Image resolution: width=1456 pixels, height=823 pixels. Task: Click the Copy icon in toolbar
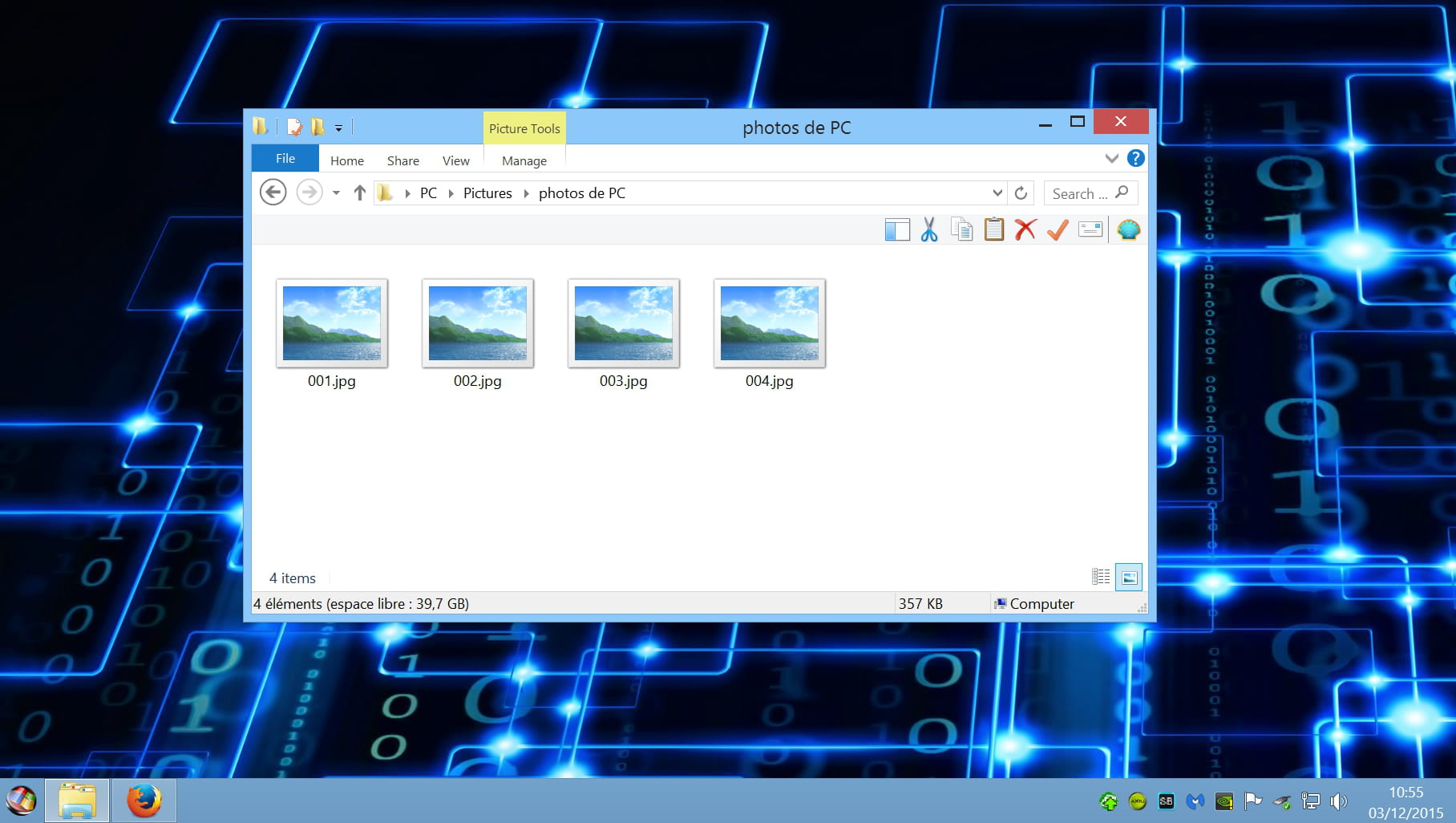click(961, 230)
